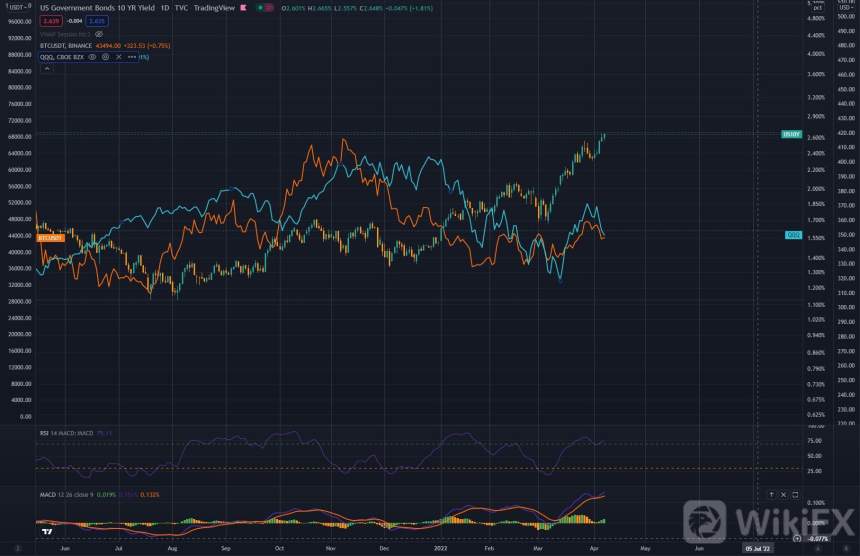Click the TradingView logo at bottom left

click(x=46, y=533)
